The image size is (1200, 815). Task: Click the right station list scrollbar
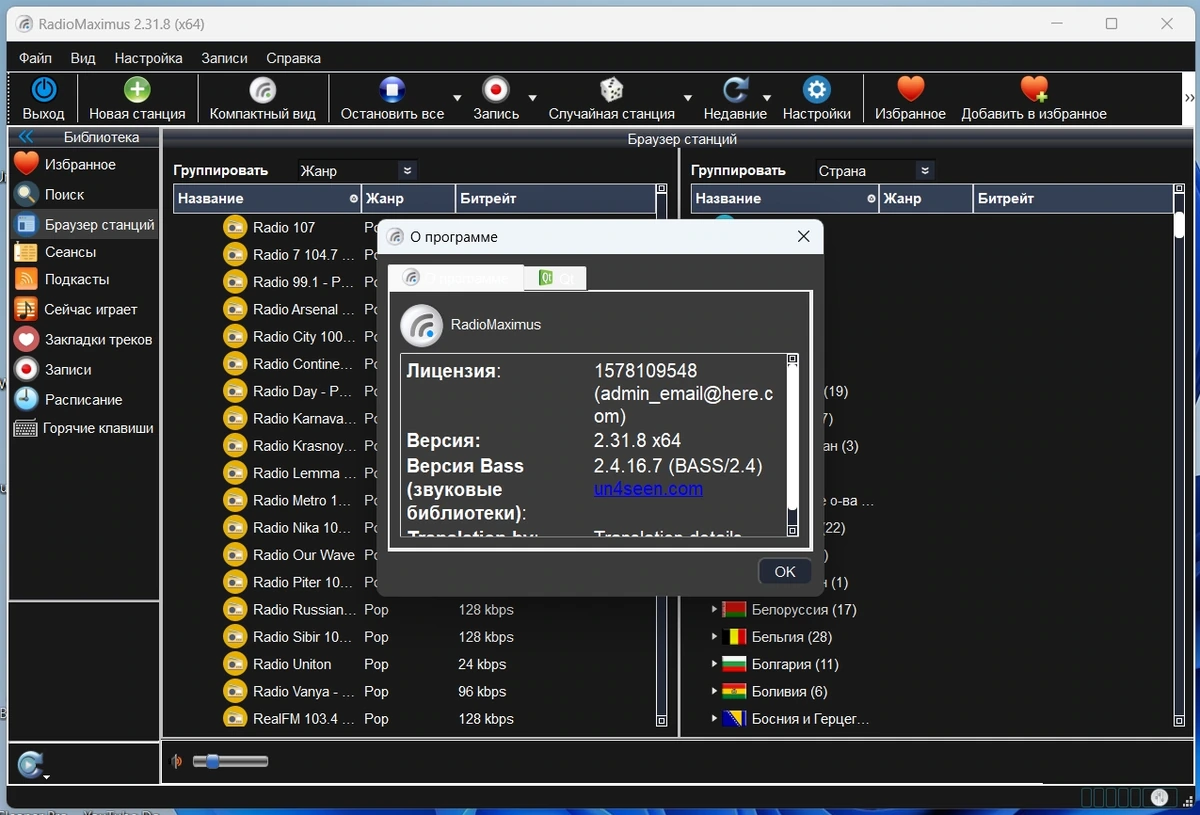point(1179,454)
